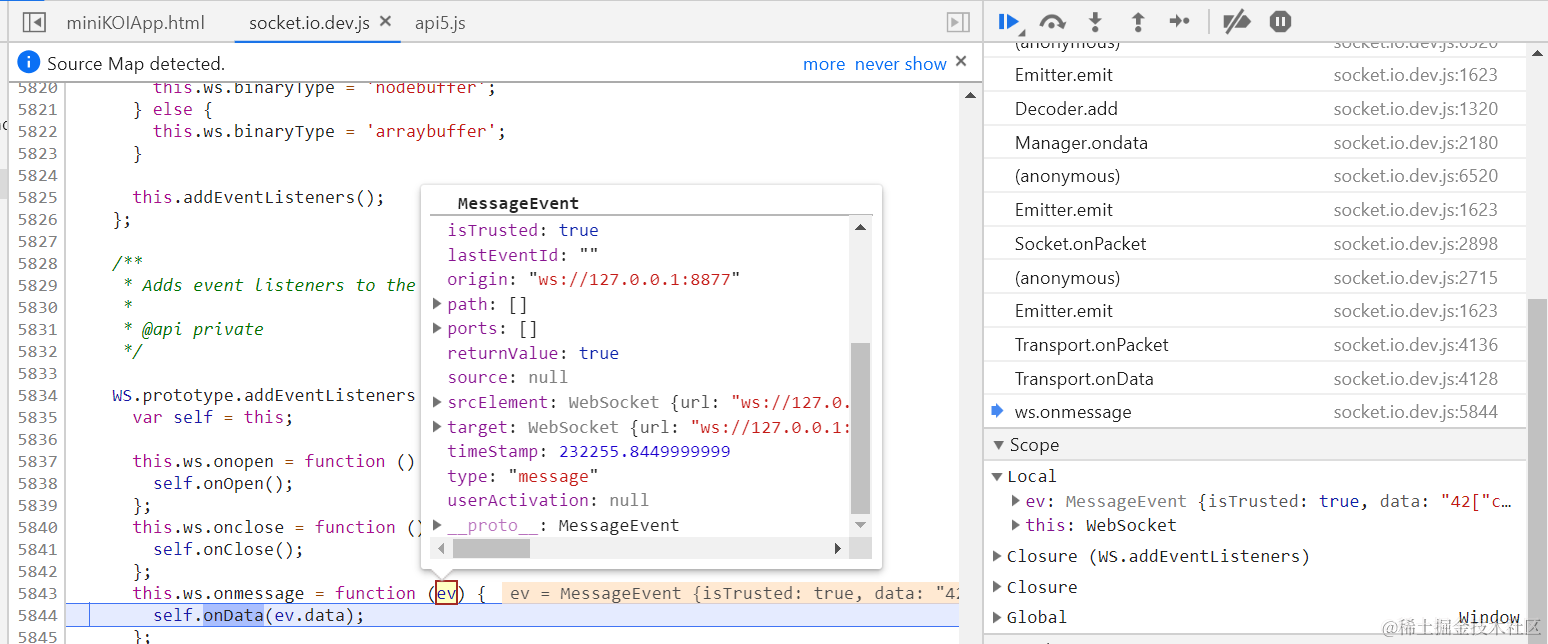Open socket.io.dev.js:2715 source link
The image size is (1548, 644).
(x=1415, y=278)
